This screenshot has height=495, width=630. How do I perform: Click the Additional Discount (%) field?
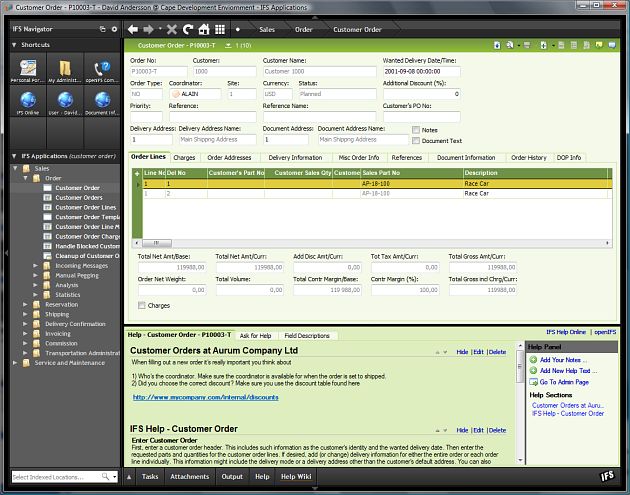pyautogui.click(x=421, y=94)
